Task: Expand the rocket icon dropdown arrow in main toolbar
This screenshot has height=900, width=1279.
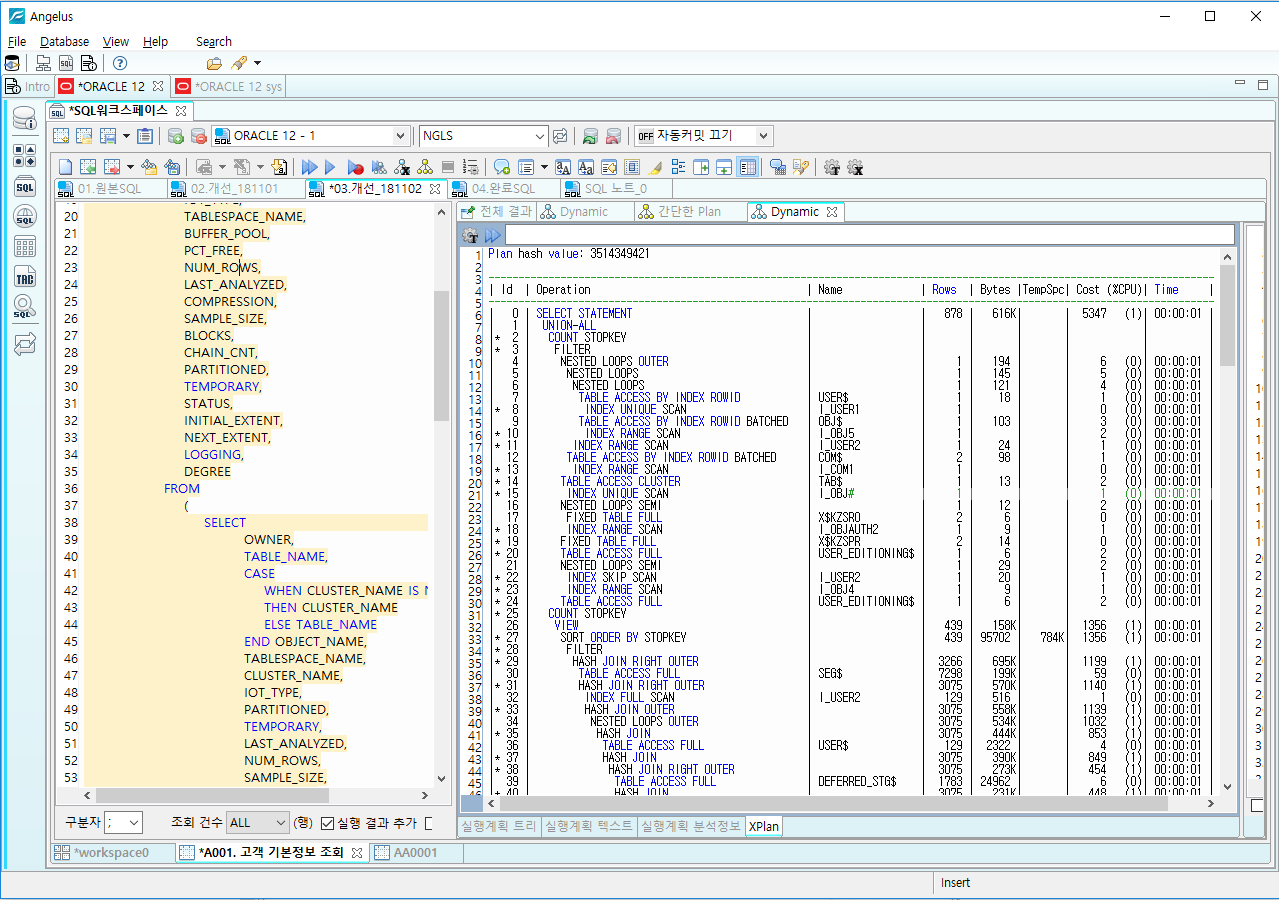Action: coord(258,63)
